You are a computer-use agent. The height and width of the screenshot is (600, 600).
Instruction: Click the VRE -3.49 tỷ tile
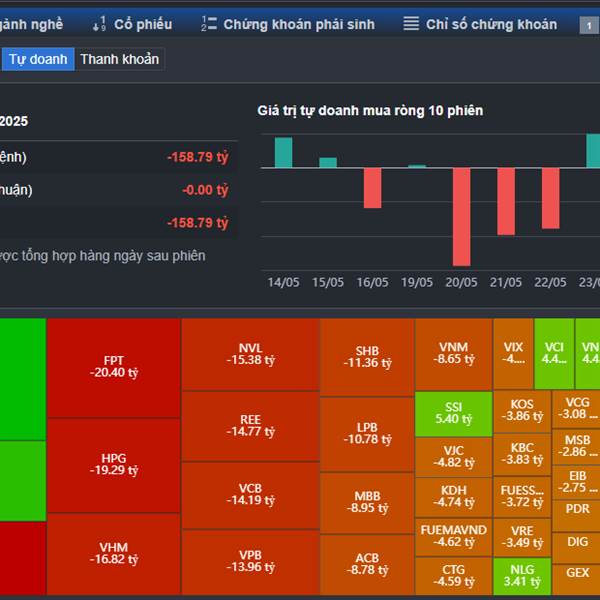[522, 538]
